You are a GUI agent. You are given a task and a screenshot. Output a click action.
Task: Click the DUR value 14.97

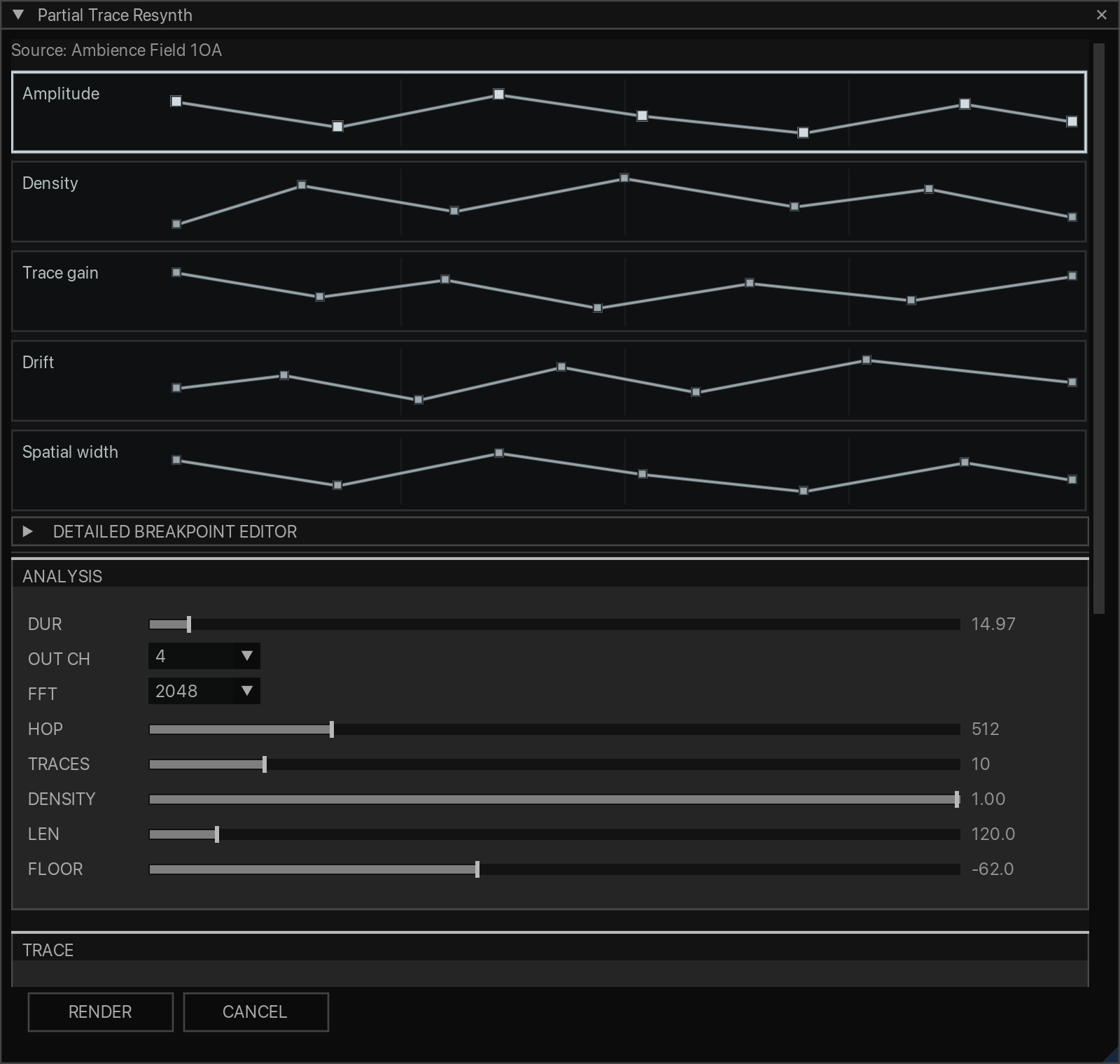(x=993, y=624)
